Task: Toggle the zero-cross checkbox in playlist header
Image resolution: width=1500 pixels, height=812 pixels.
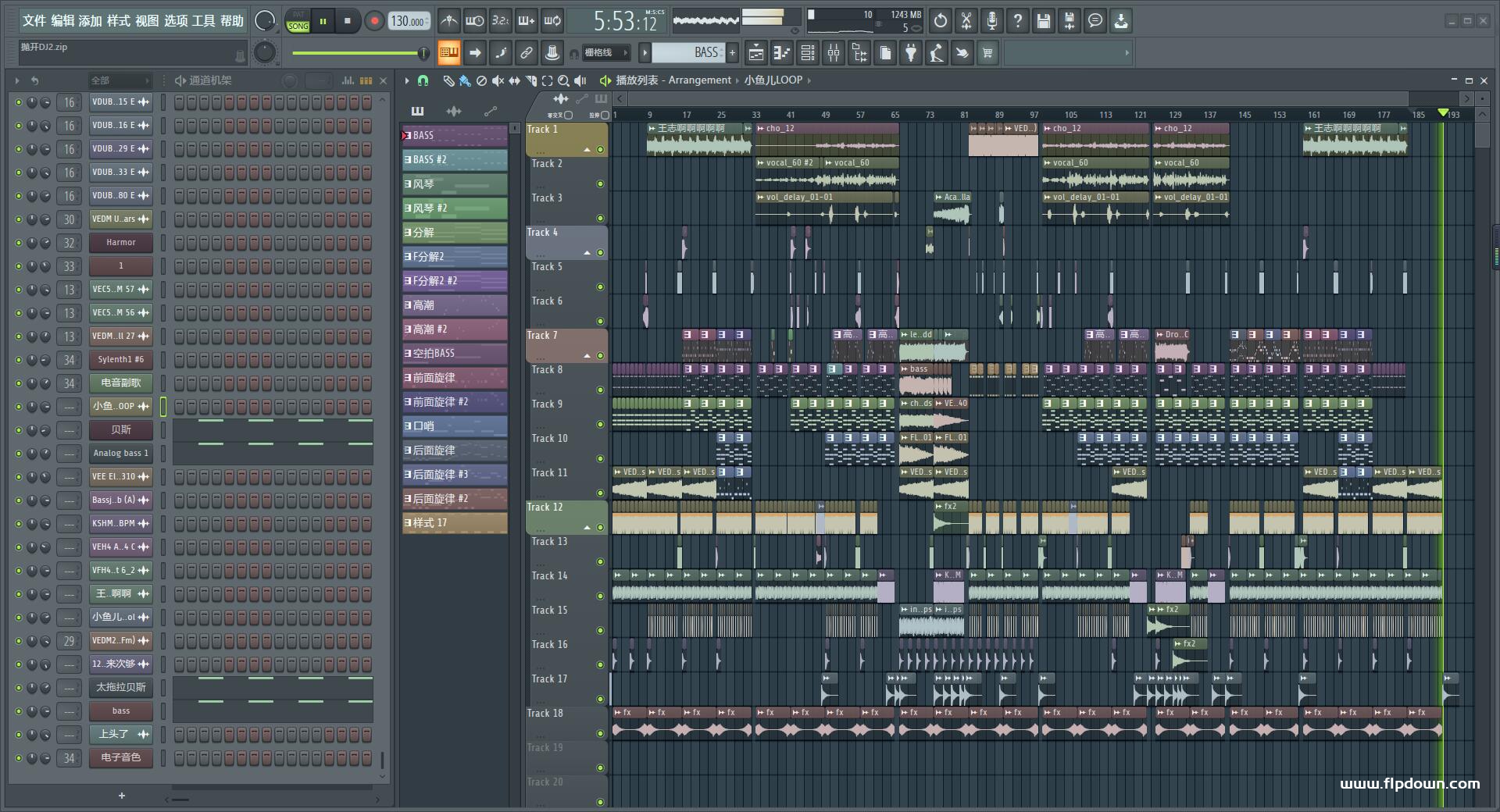Action: (569, 116)
